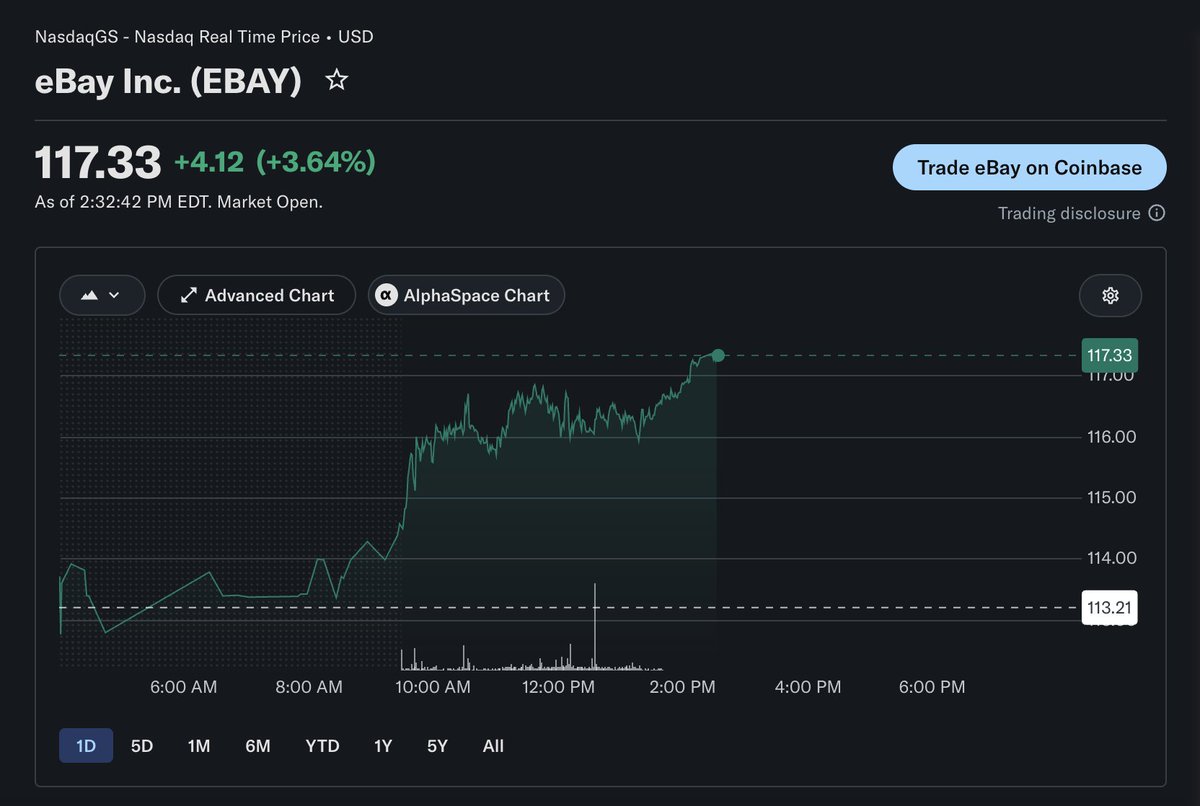Click the (+3.64%) percent change

pos(316,162)
